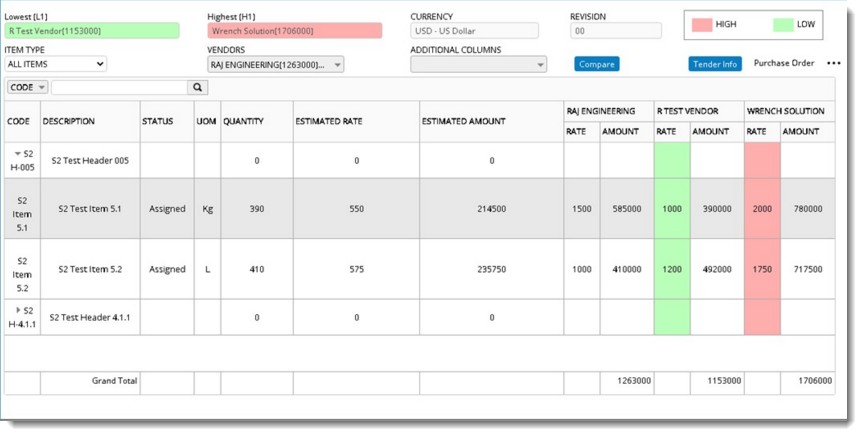Open the three-dot more options menu
The height and width of the screenshot is (436, 862).
834,64
